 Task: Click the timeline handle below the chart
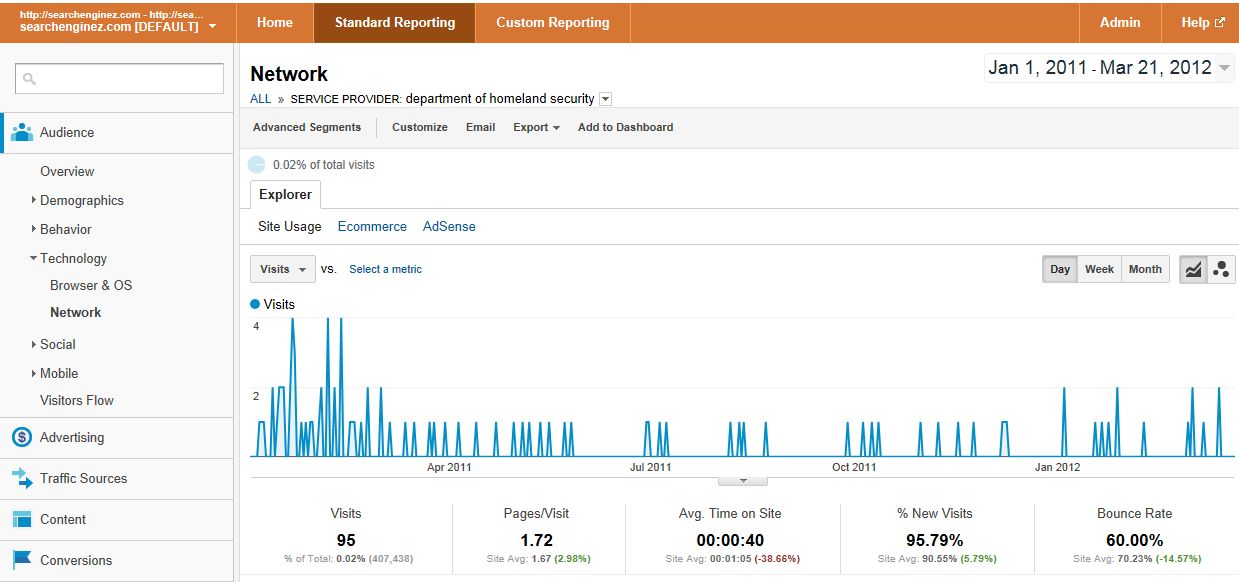[743, 480]
